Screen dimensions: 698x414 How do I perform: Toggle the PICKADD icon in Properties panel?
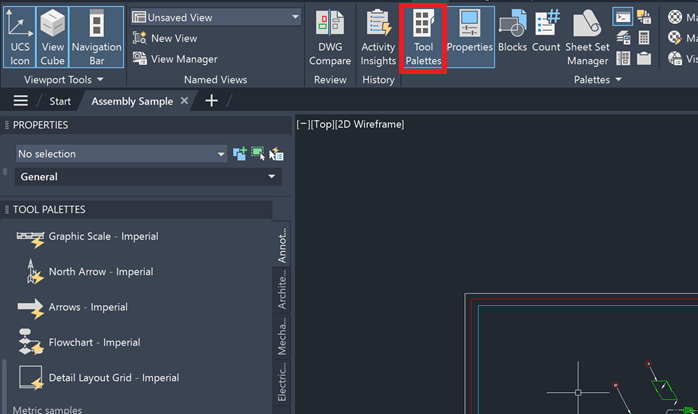click(239, 154)
